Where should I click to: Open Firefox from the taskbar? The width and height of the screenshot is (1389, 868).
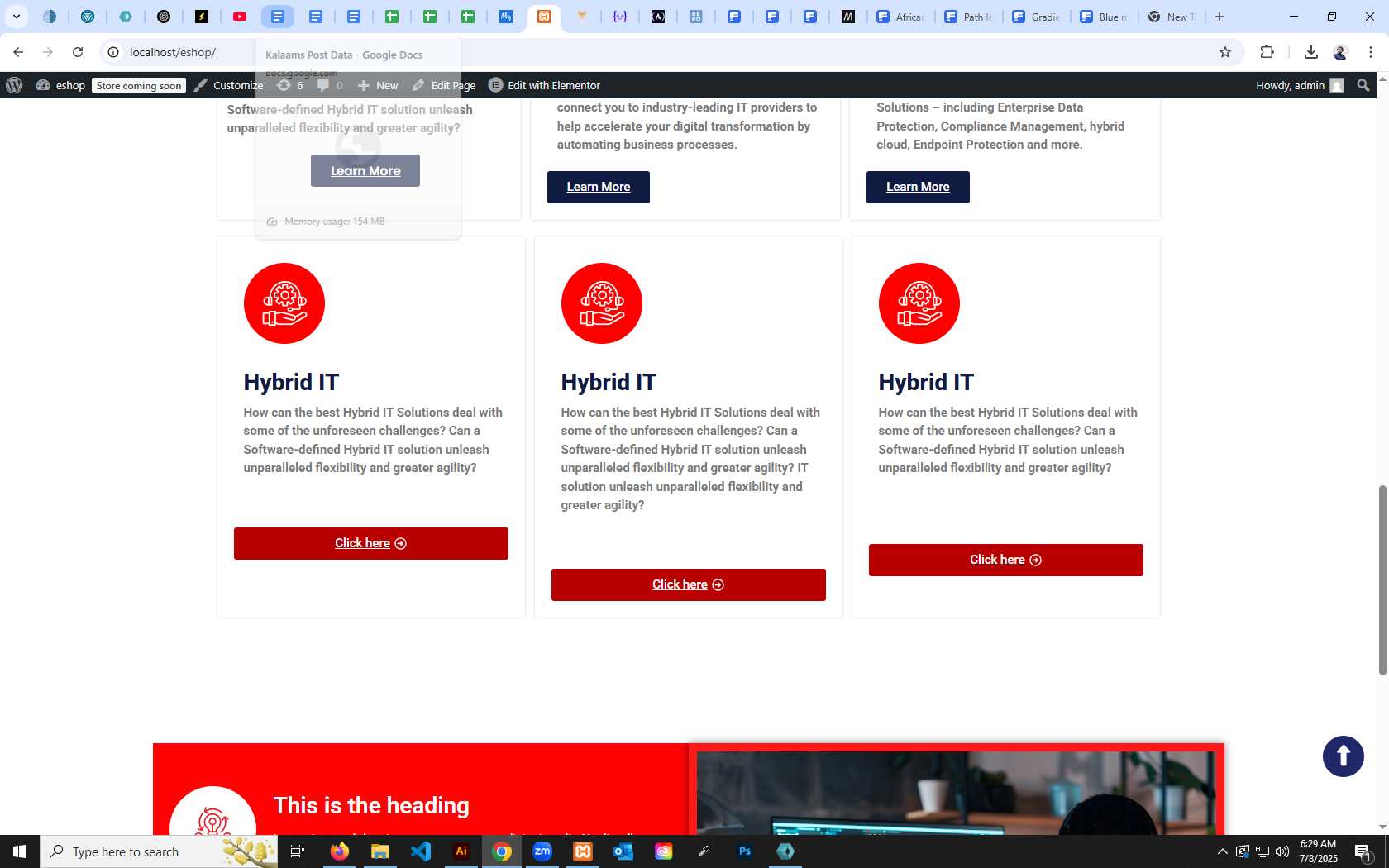pyautogui.click(x=339, y=851)
